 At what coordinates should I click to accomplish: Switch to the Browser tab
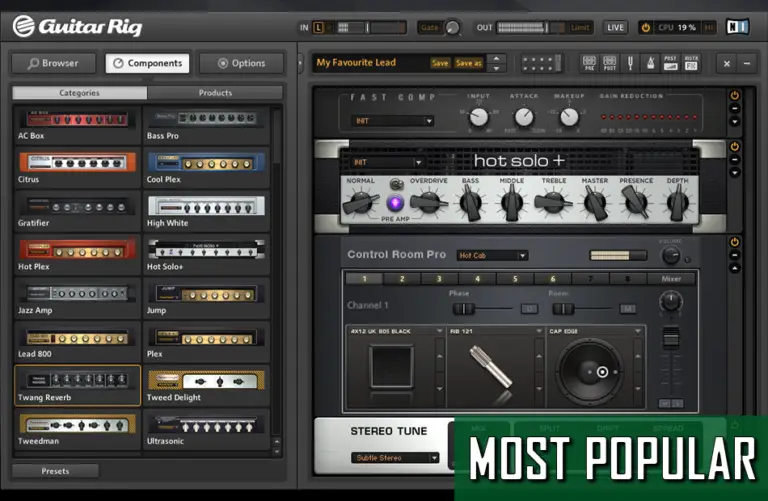[x=54, y=63]
